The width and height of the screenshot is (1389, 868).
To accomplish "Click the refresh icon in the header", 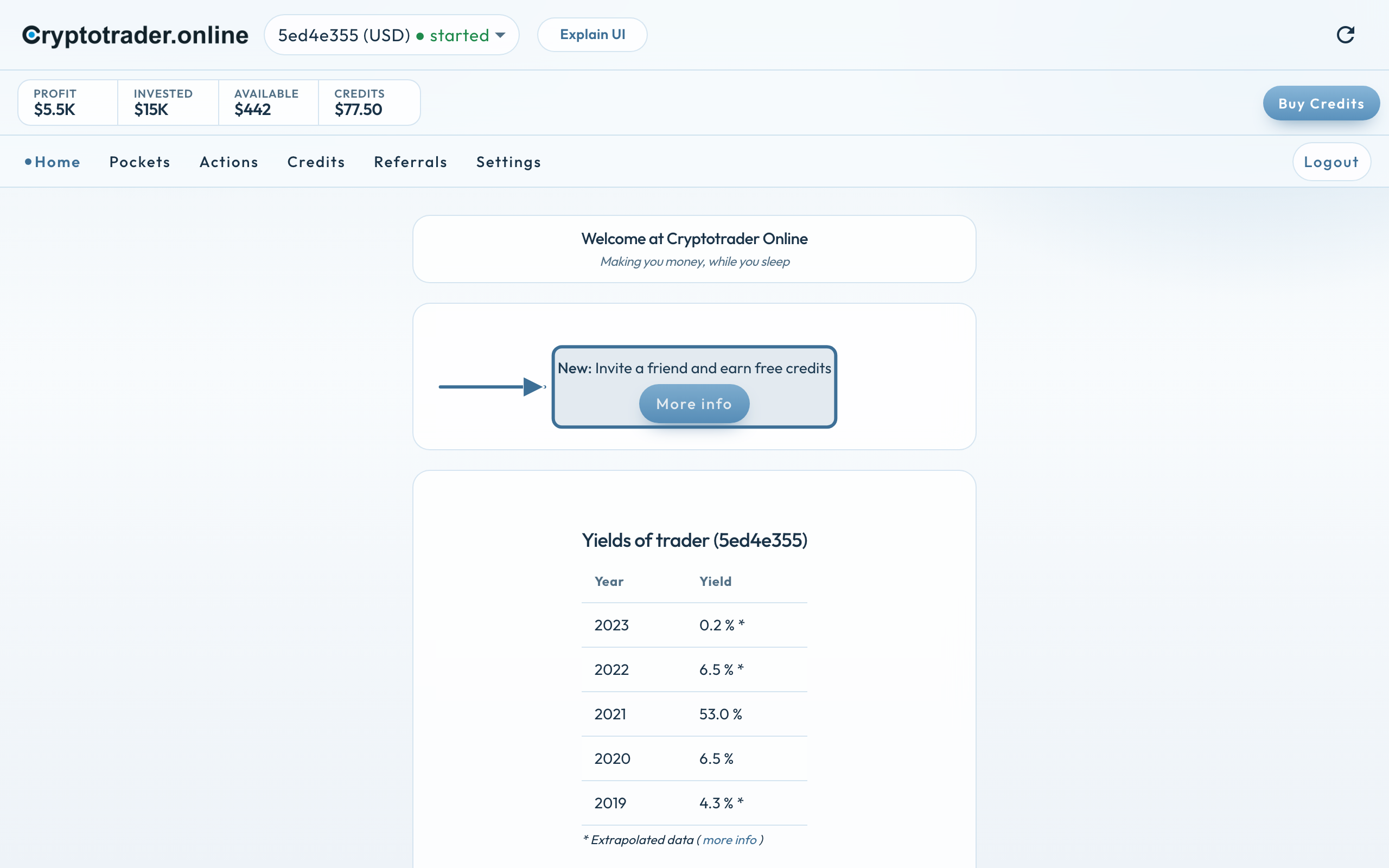I will 1346,35.
